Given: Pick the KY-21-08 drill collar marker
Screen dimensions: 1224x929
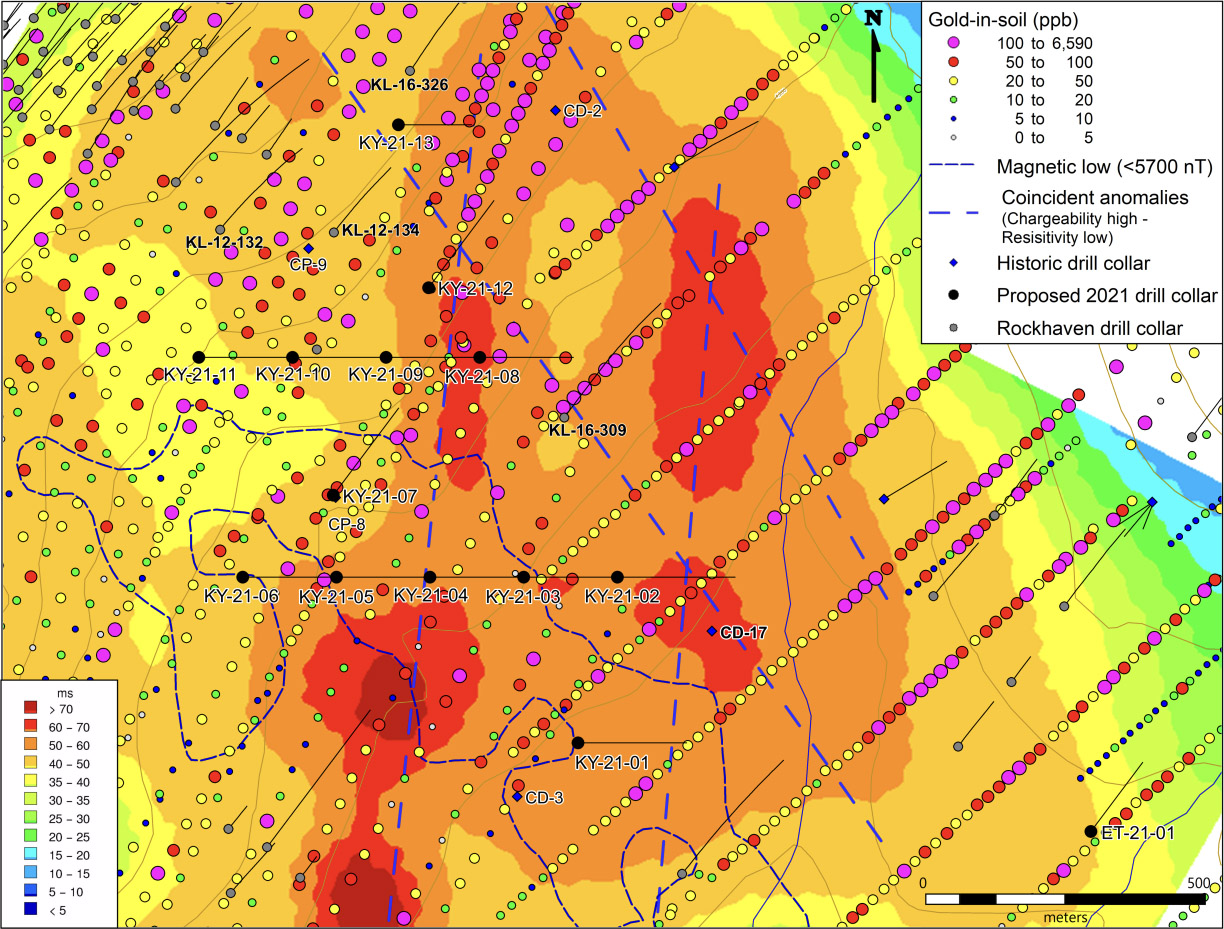Looking at the screenshot, I should [x=480, y=357].
